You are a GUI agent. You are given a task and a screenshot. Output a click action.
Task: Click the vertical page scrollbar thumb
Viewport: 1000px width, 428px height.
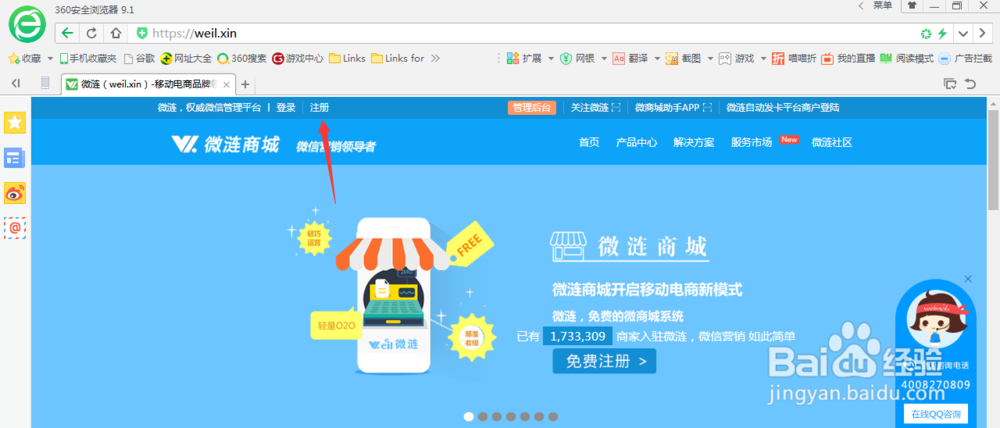click(993, 159)
